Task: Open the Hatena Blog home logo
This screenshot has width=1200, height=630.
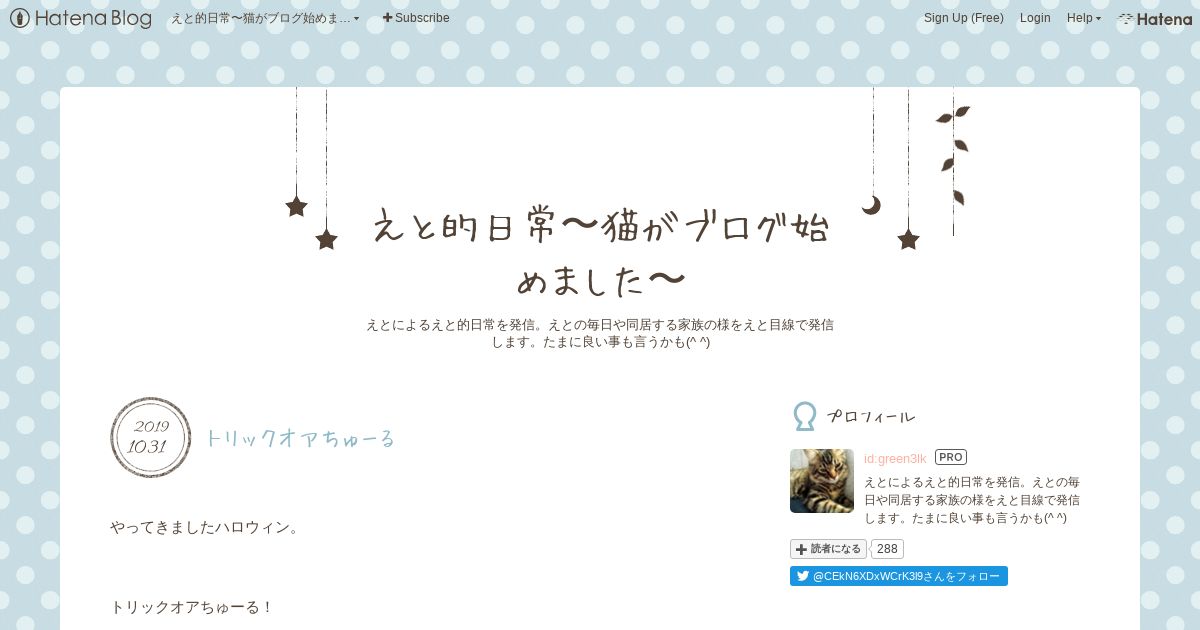Action: coord(81,18)
